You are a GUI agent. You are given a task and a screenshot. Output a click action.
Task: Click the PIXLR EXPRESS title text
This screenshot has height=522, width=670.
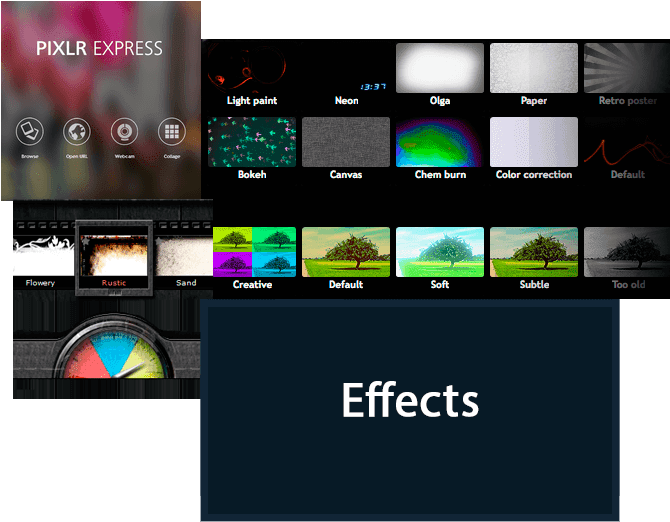[x=99, y=48]
